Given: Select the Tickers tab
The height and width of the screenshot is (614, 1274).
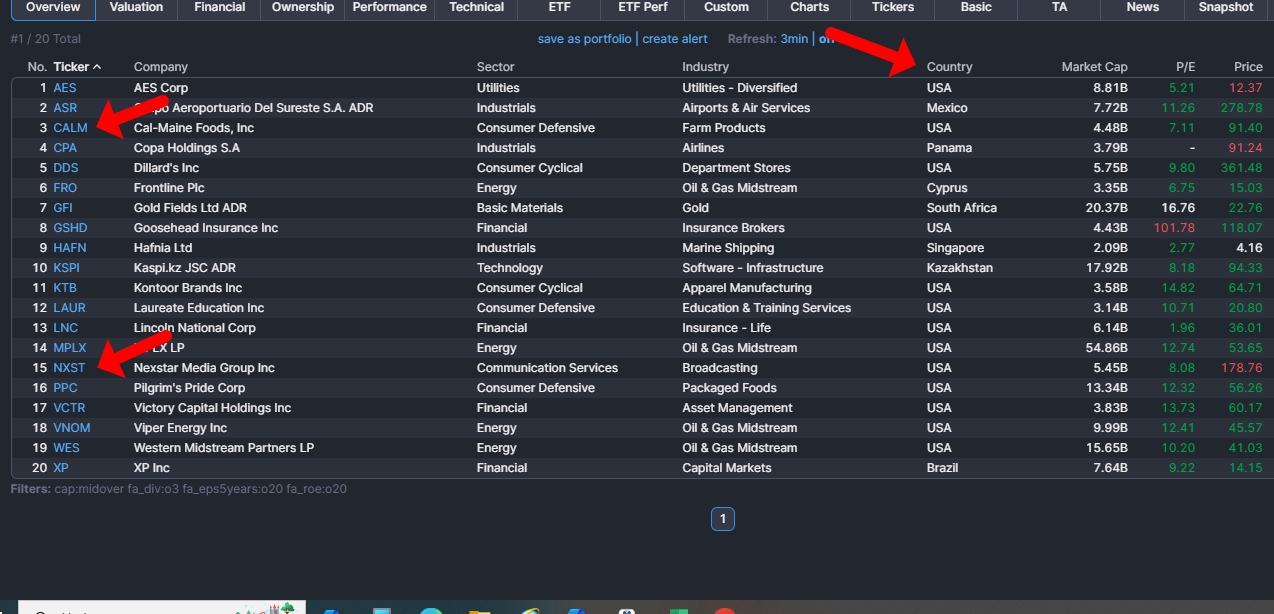Looking at the screenshot, I should coord(893,8).
